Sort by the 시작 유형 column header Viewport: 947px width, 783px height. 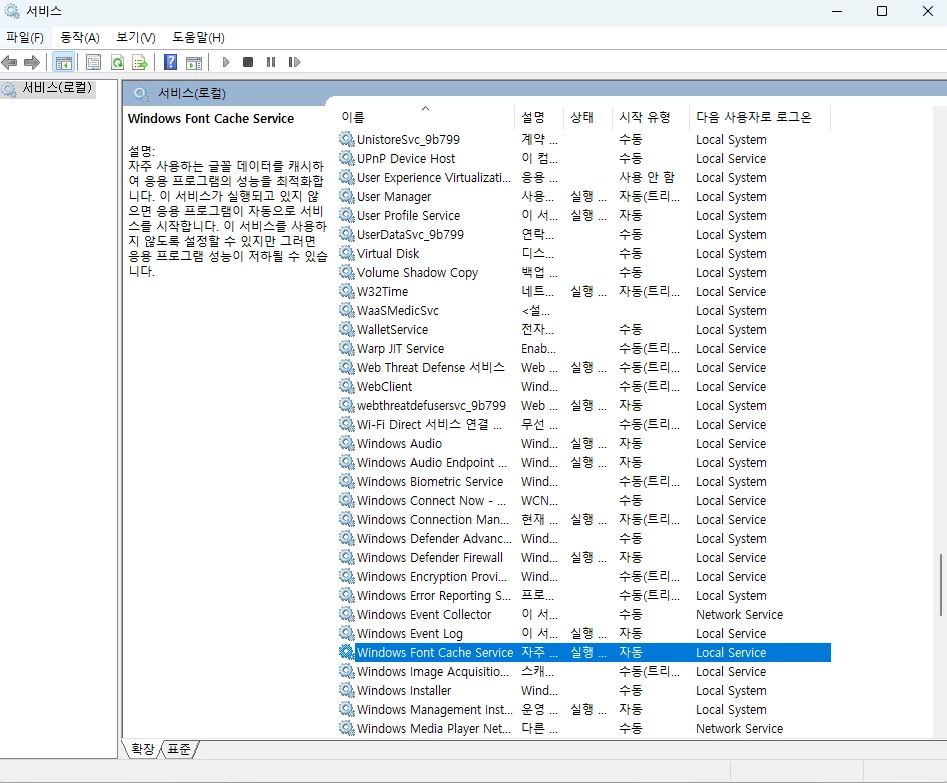(650, 117)
